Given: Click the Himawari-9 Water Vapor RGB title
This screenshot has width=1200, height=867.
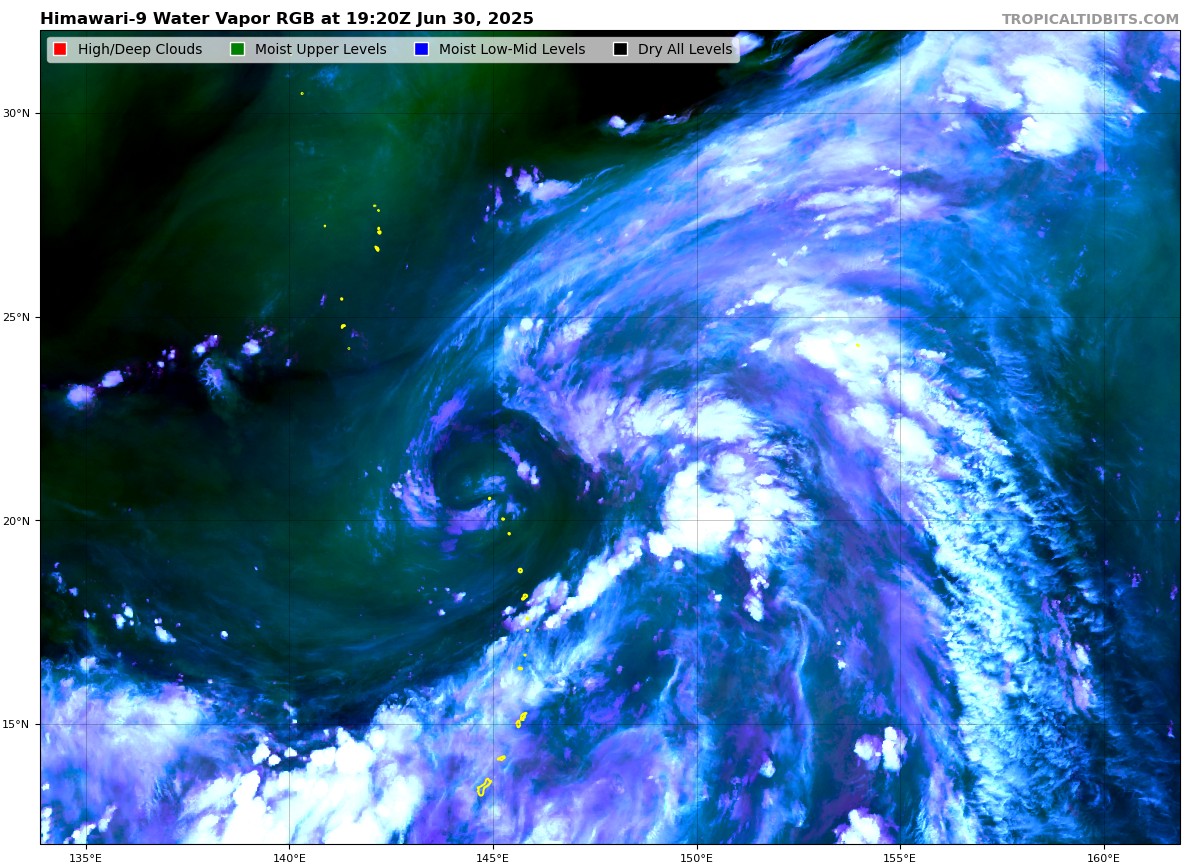Looking at the screenshot, I should 287,19.
